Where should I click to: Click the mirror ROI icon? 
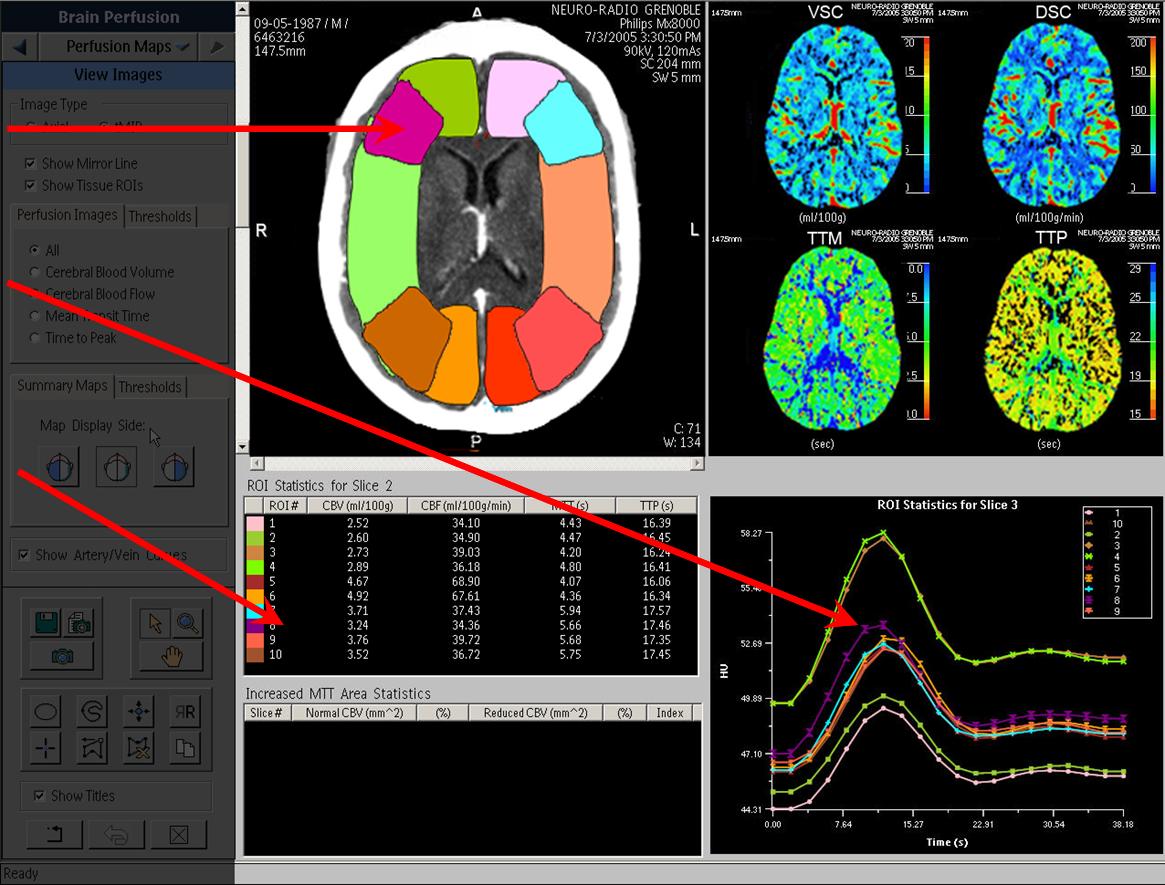point(185,712)
